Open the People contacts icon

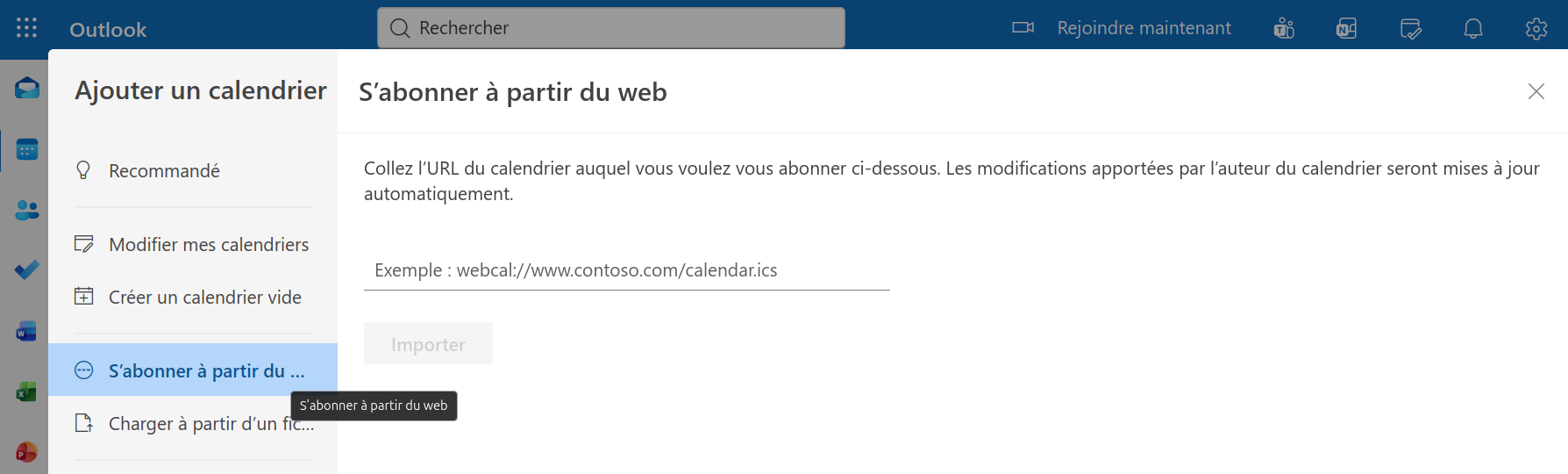click(x=26, y=211)
